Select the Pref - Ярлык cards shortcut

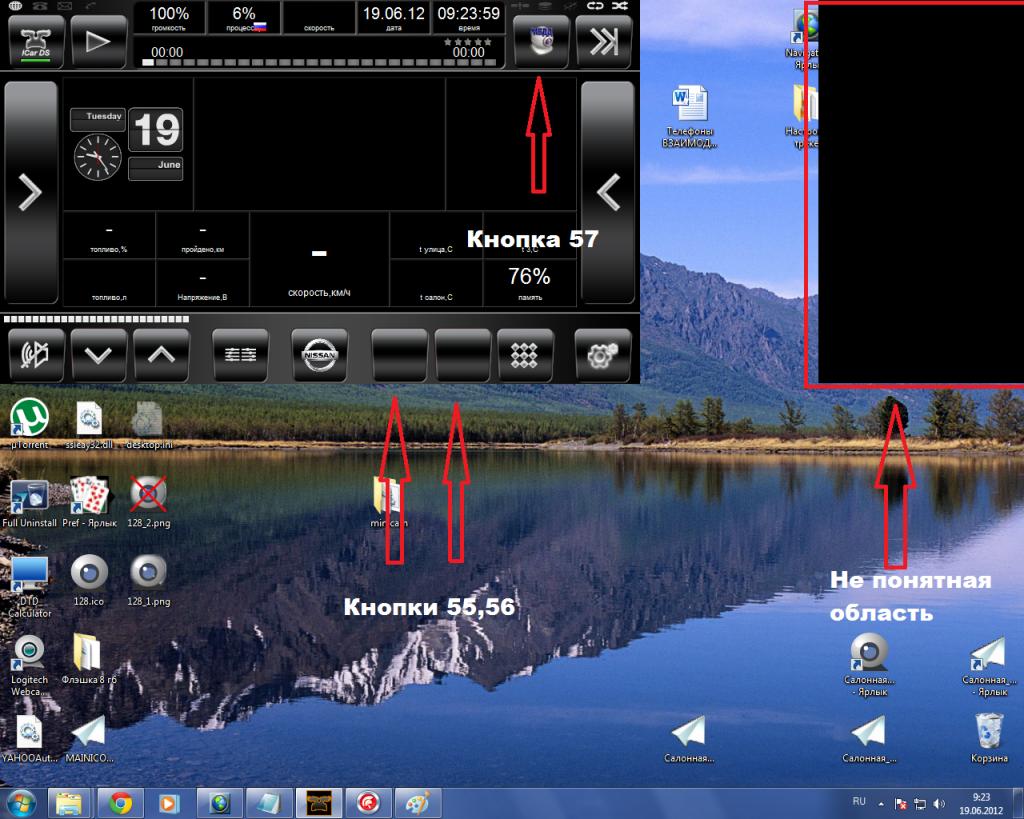(x=89, y=503)
